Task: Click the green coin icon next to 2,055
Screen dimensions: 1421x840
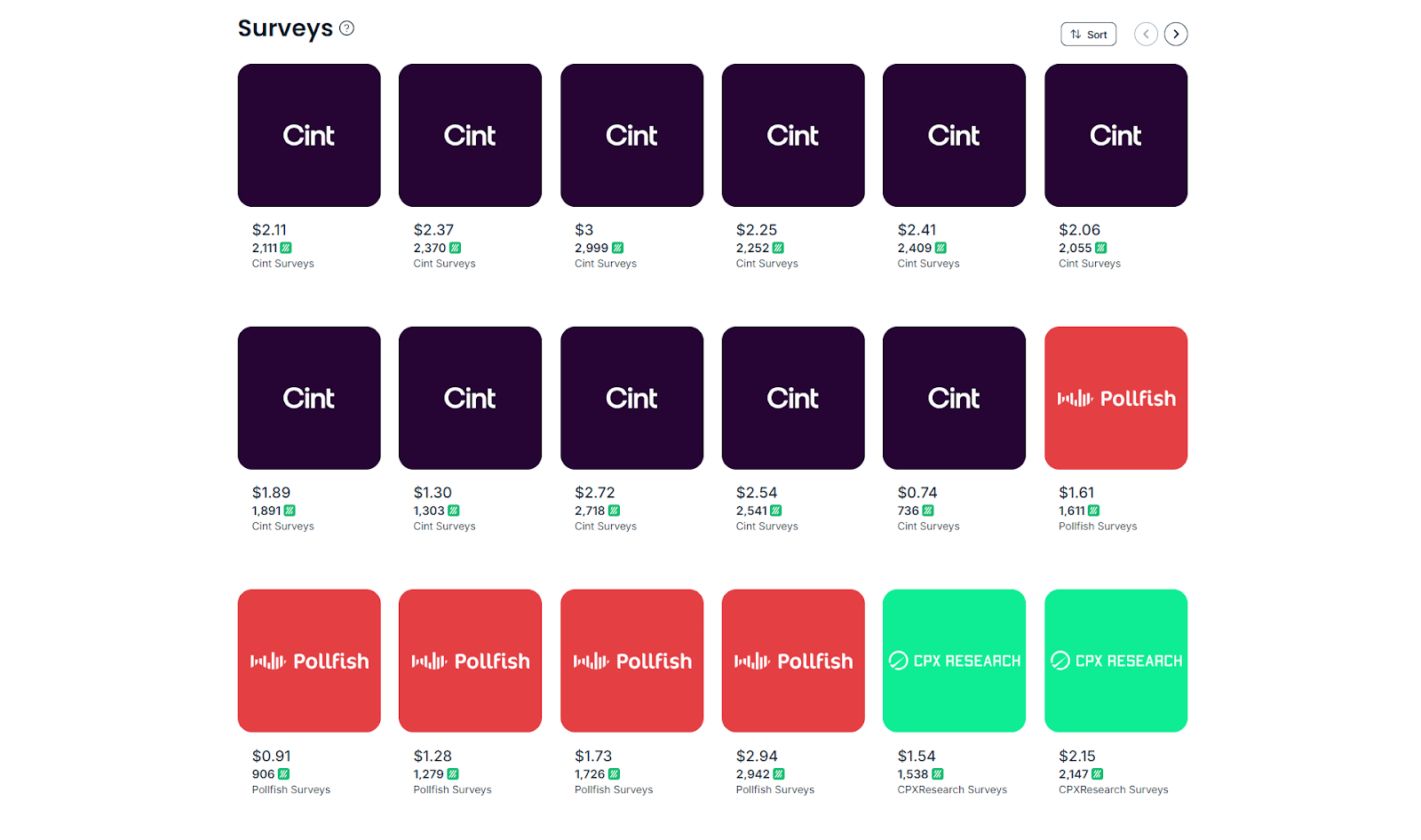Action: [1100, 249]
